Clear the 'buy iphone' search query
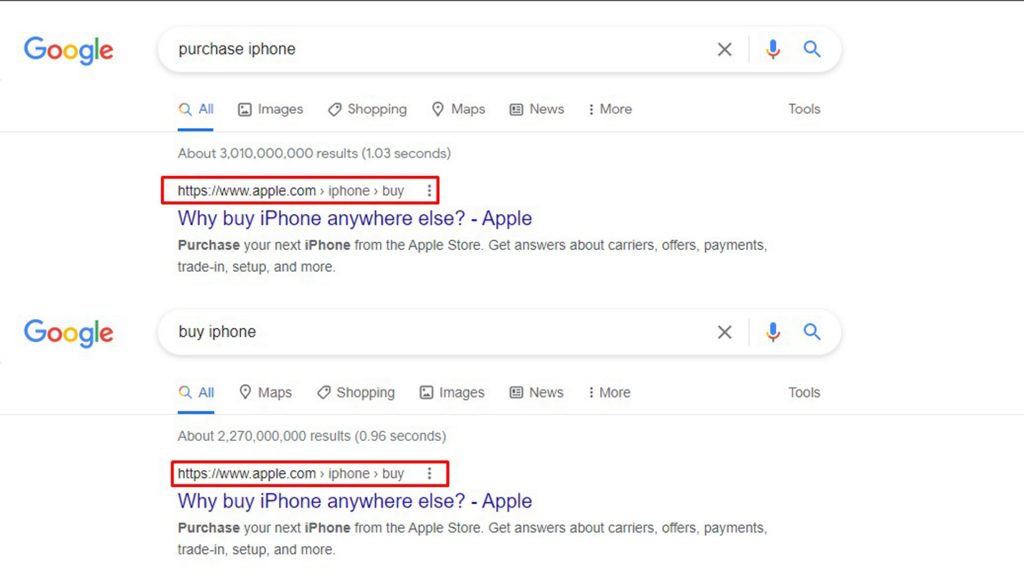The width and height of the screenshot is (1024, 576). point(724,332)
